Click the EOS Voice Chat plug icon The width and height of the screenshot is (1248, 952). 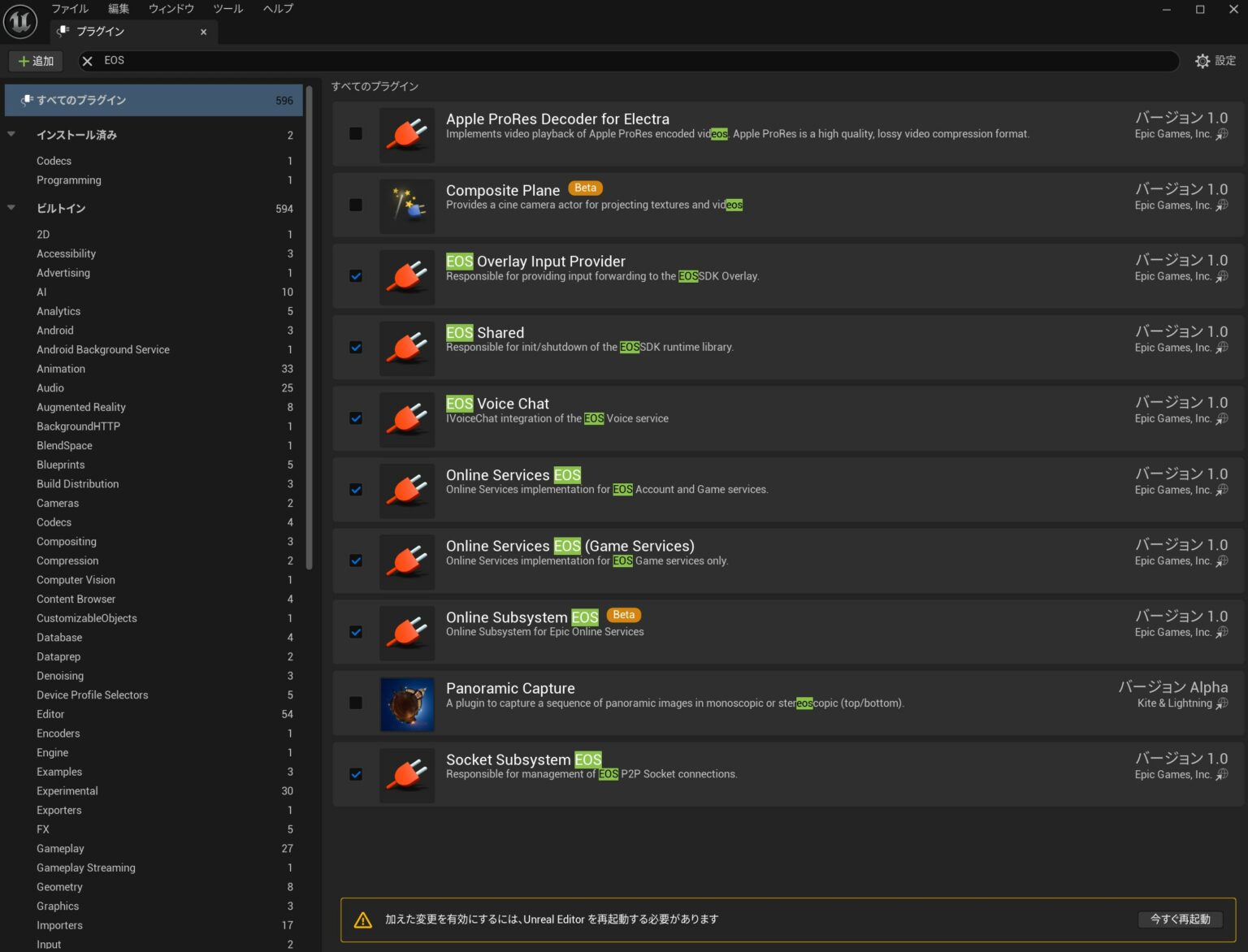coord(407,419)
